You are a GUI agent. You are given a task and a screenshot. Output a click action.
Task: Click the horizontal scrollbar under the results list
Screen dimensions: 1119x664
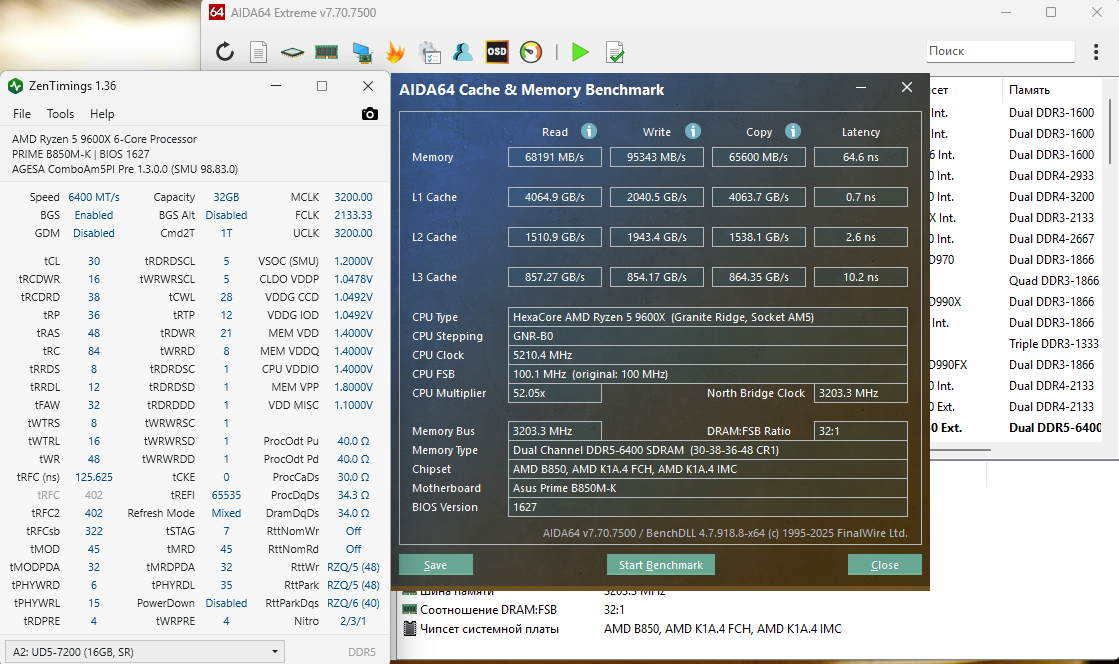(x=960, y=450)
